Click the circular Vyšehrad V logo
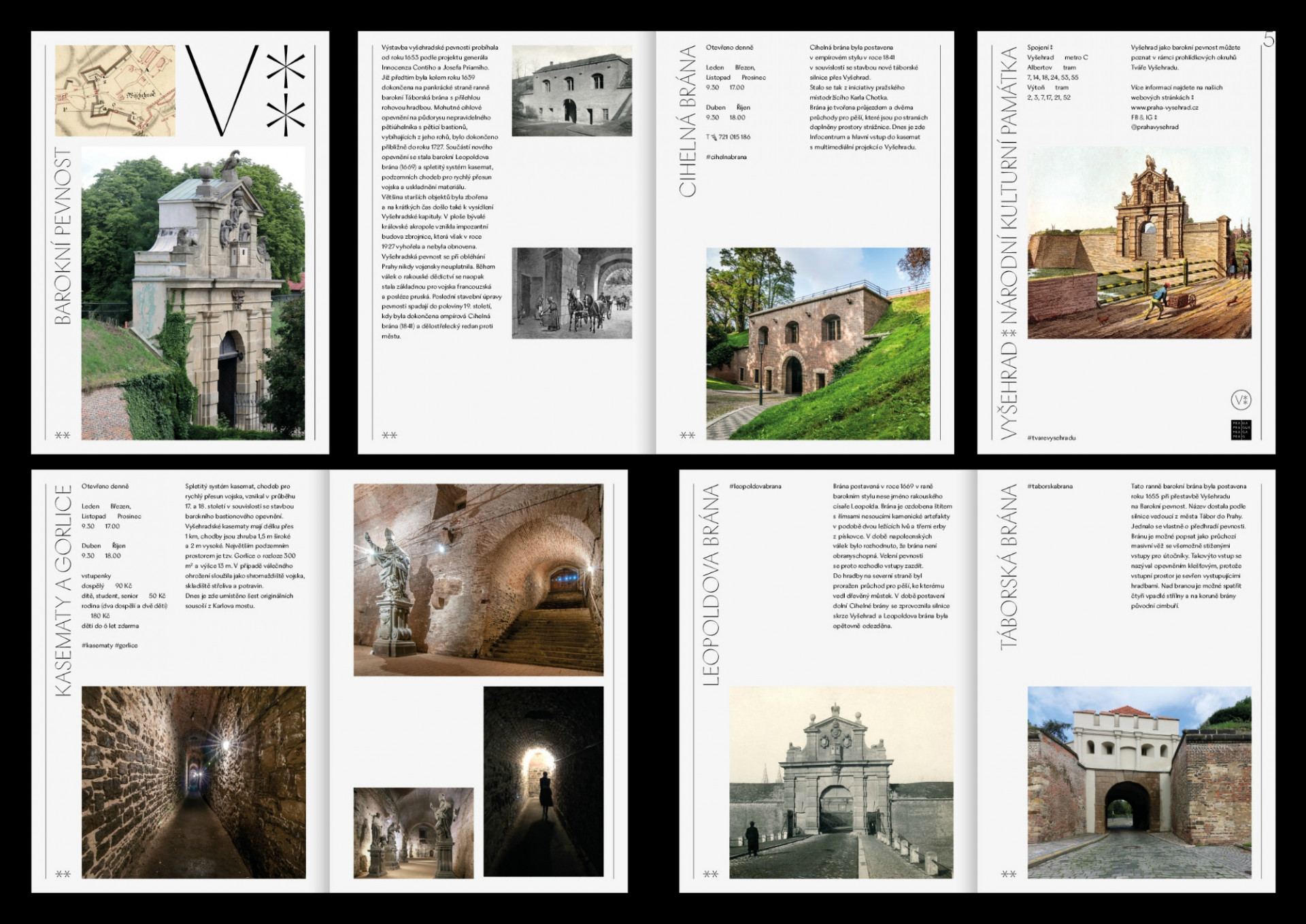 1241,400
